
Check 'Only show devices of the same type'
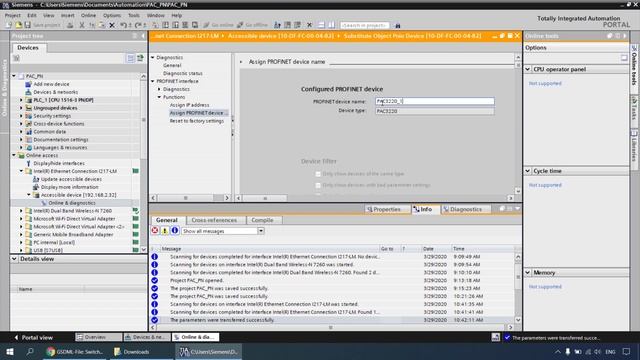[x=318, y=174]
